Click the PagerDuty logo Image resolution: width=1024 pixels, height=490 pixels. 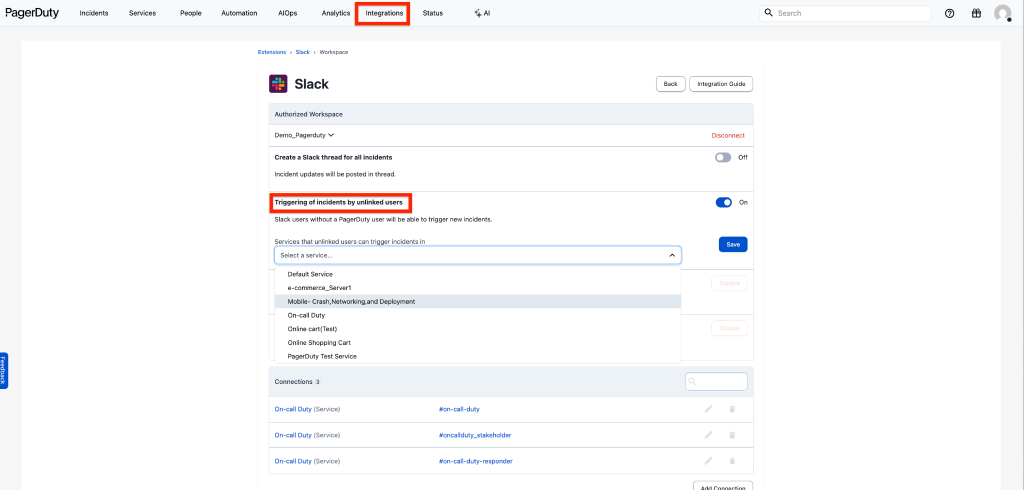pos(32,13)
